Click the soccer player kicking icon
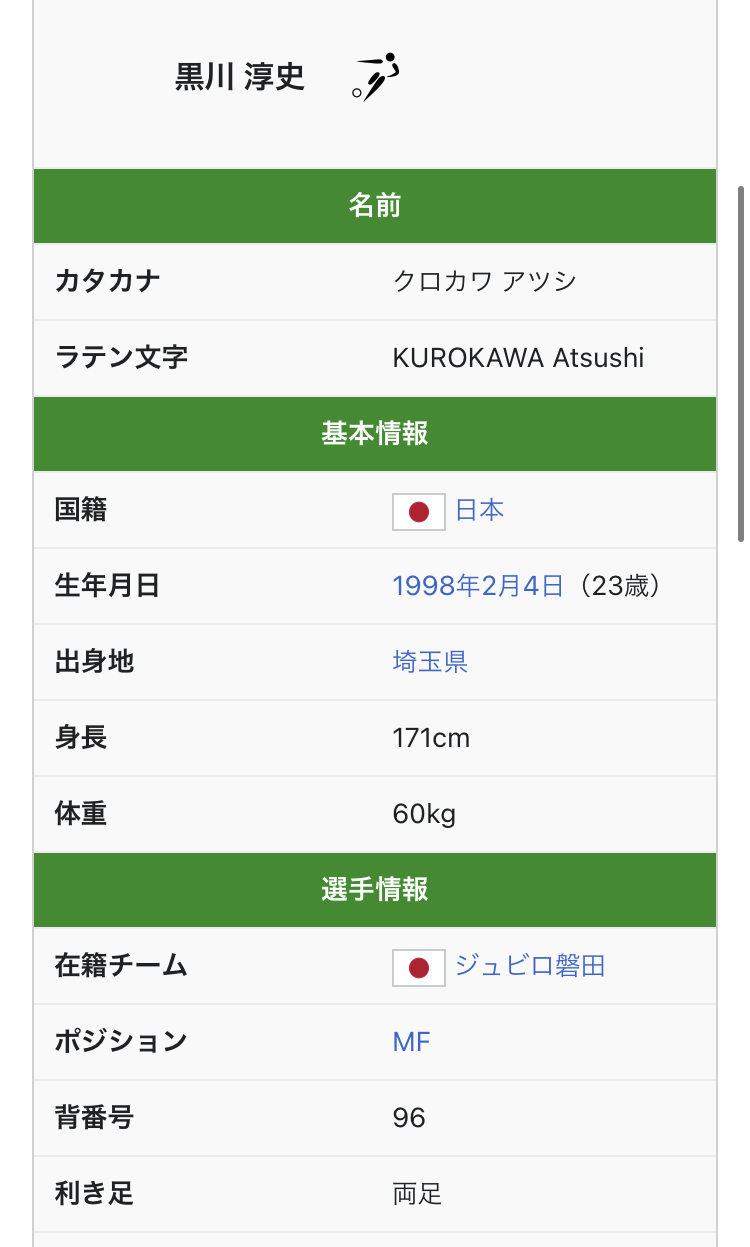Image resolution: width=750 pixels, height=1247 pixels. click(x=375, y=77)
